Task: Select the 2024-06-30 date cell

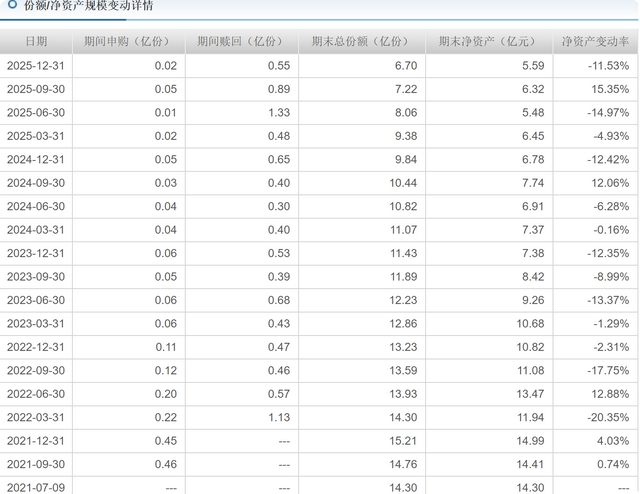Action: pos(36,206)
